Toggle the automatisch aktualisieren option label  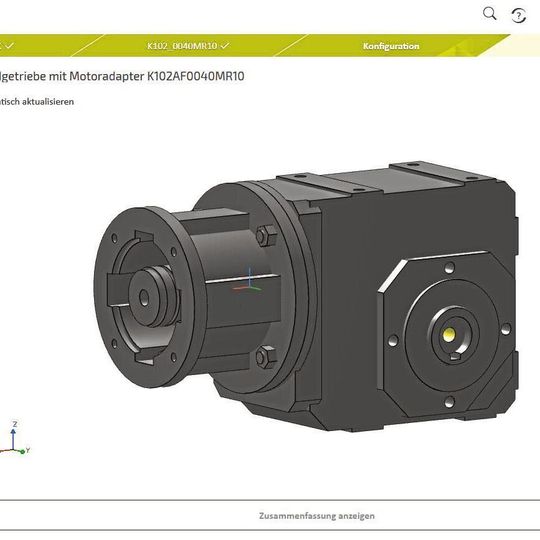[x=37, y=102]
